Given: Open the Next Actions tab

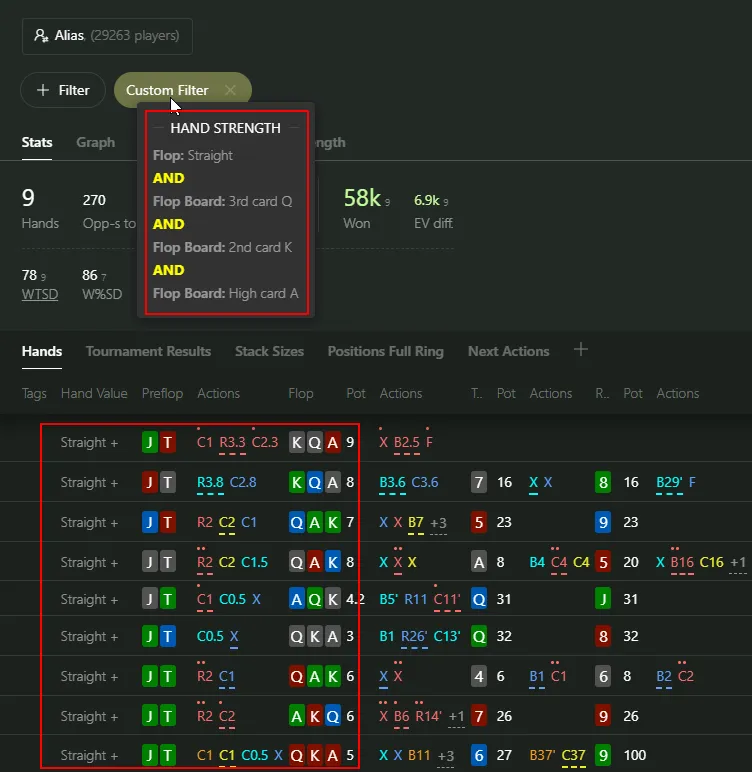Looking at the screenshot, I should tap(508, 351).
